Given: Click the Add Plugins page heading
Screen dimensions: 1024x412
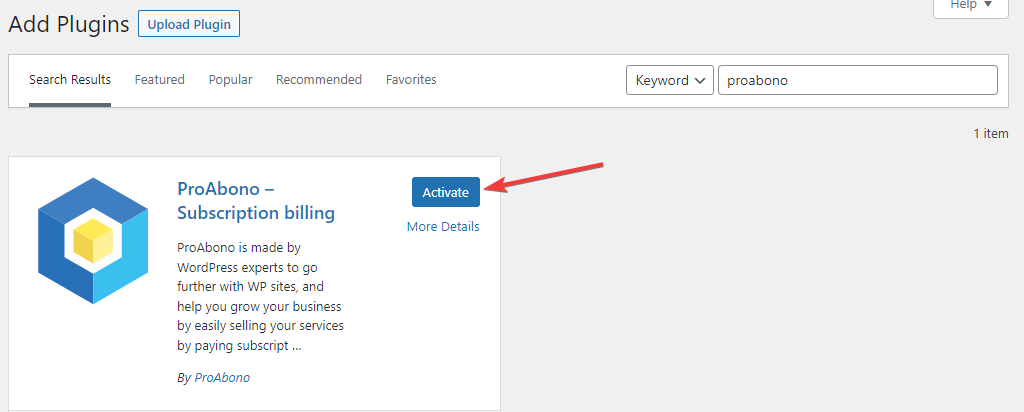Looking at the screenshot, I should pyautogui.click(x=69, y=24).
